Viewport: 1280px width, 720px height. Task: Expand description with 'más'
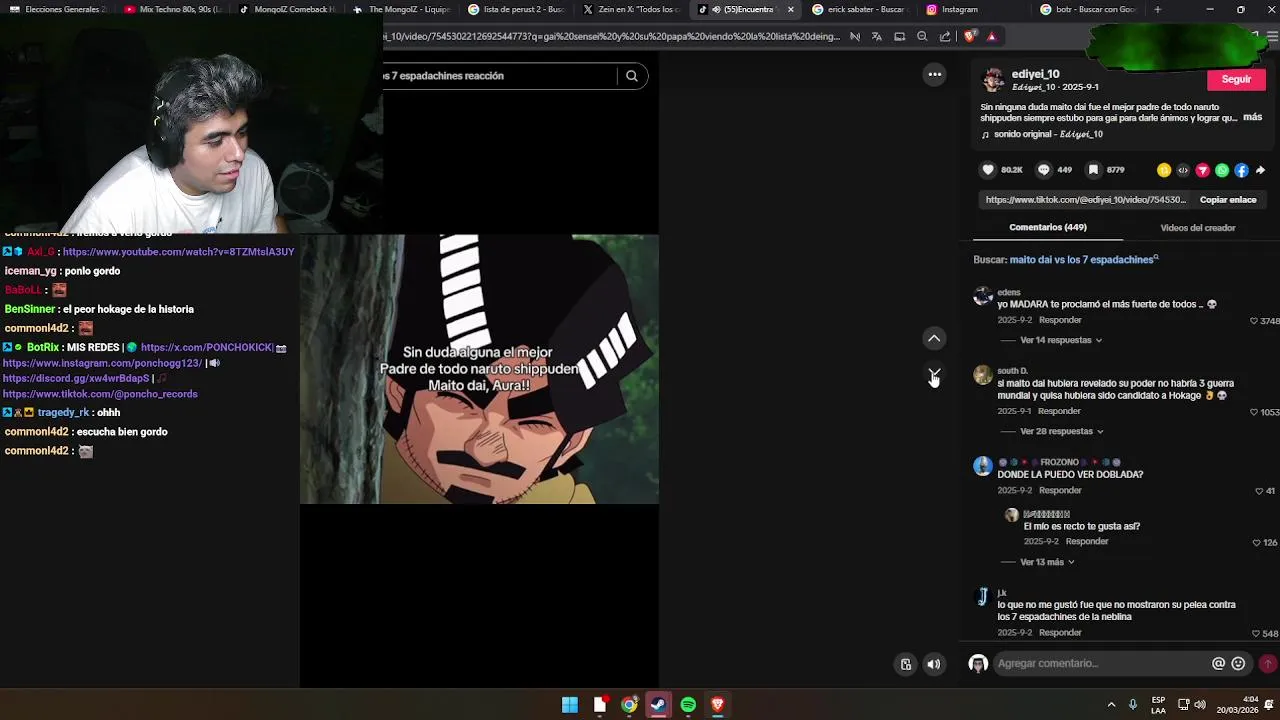1252,117
